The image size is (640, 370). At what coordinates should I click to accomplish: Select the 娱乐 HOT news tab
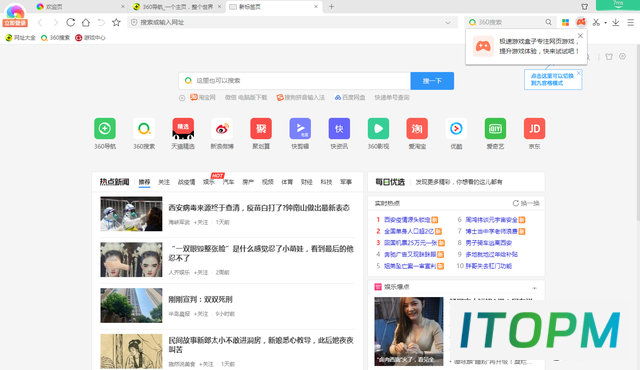click(x=209, y=182)
